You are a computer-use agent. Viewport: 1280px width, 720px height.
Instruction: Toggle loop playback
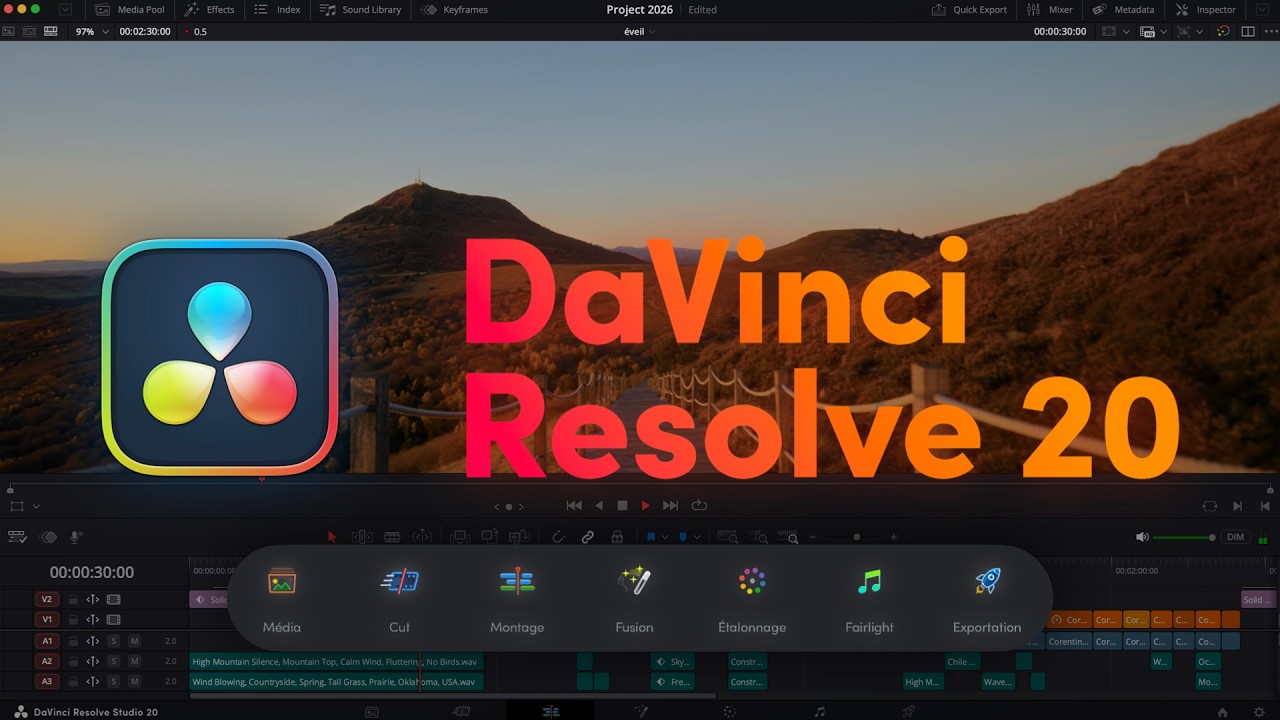[699, 506]
